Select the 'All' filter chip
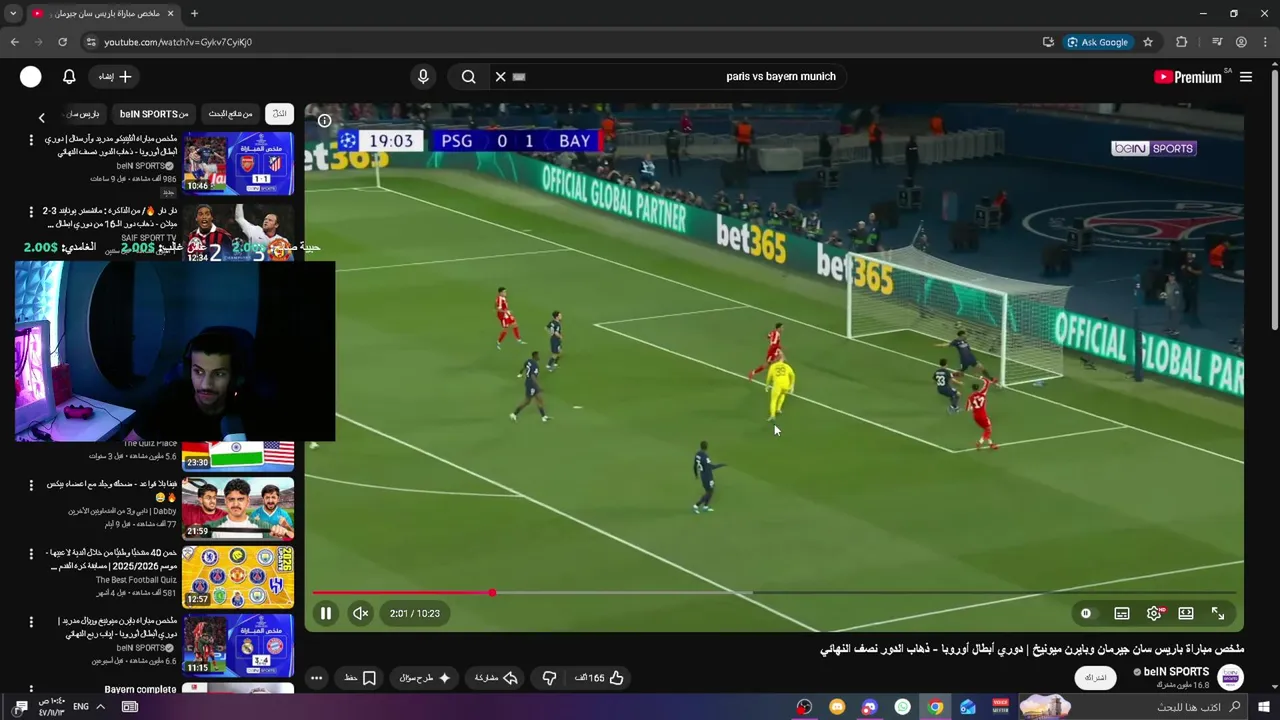 tap(279, 114)
